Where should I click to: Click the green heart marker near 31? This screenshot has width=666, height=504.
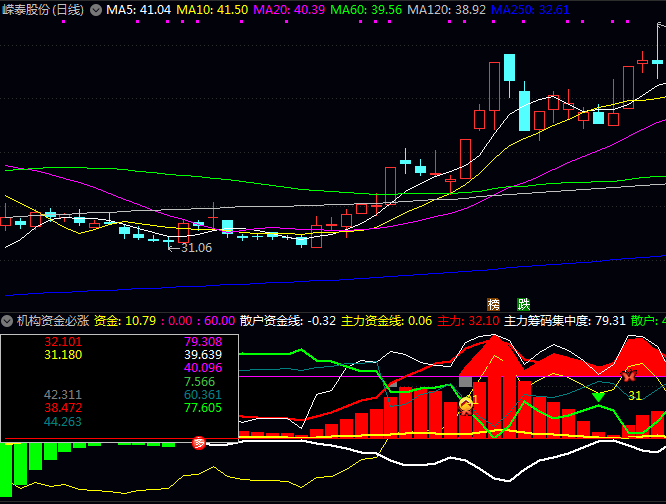[x=598, y=396]
